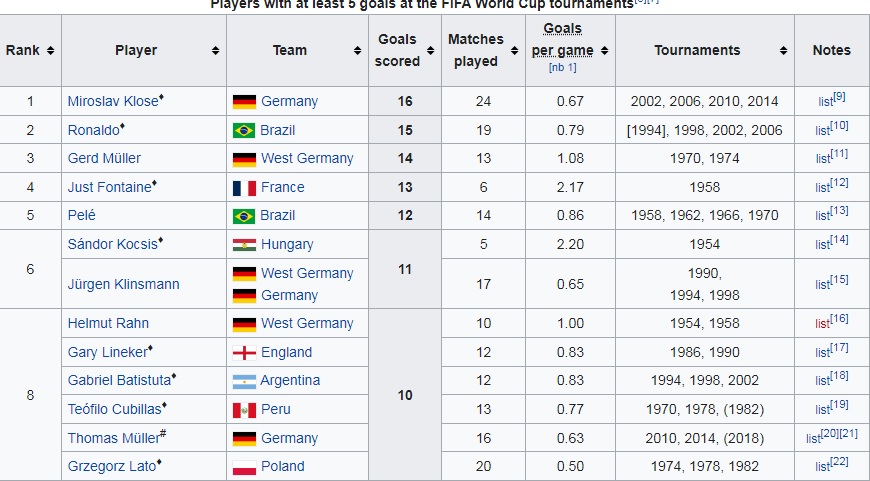The width and height of the screenshot is (870, 481).
Task: Click the Peru flag icon
Action: coord(244,410)
